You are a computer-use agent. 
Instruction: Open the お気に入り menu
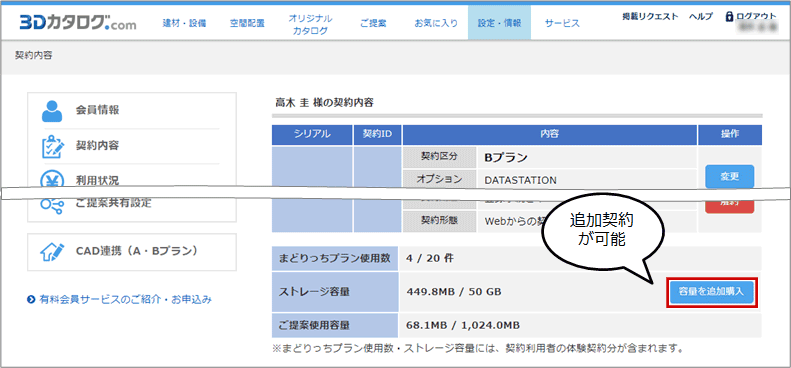[436, 23]
